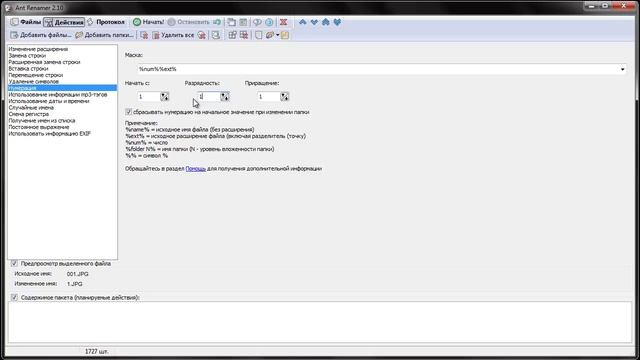
Task: Select Замена строки action
Action: pos(27,56)
